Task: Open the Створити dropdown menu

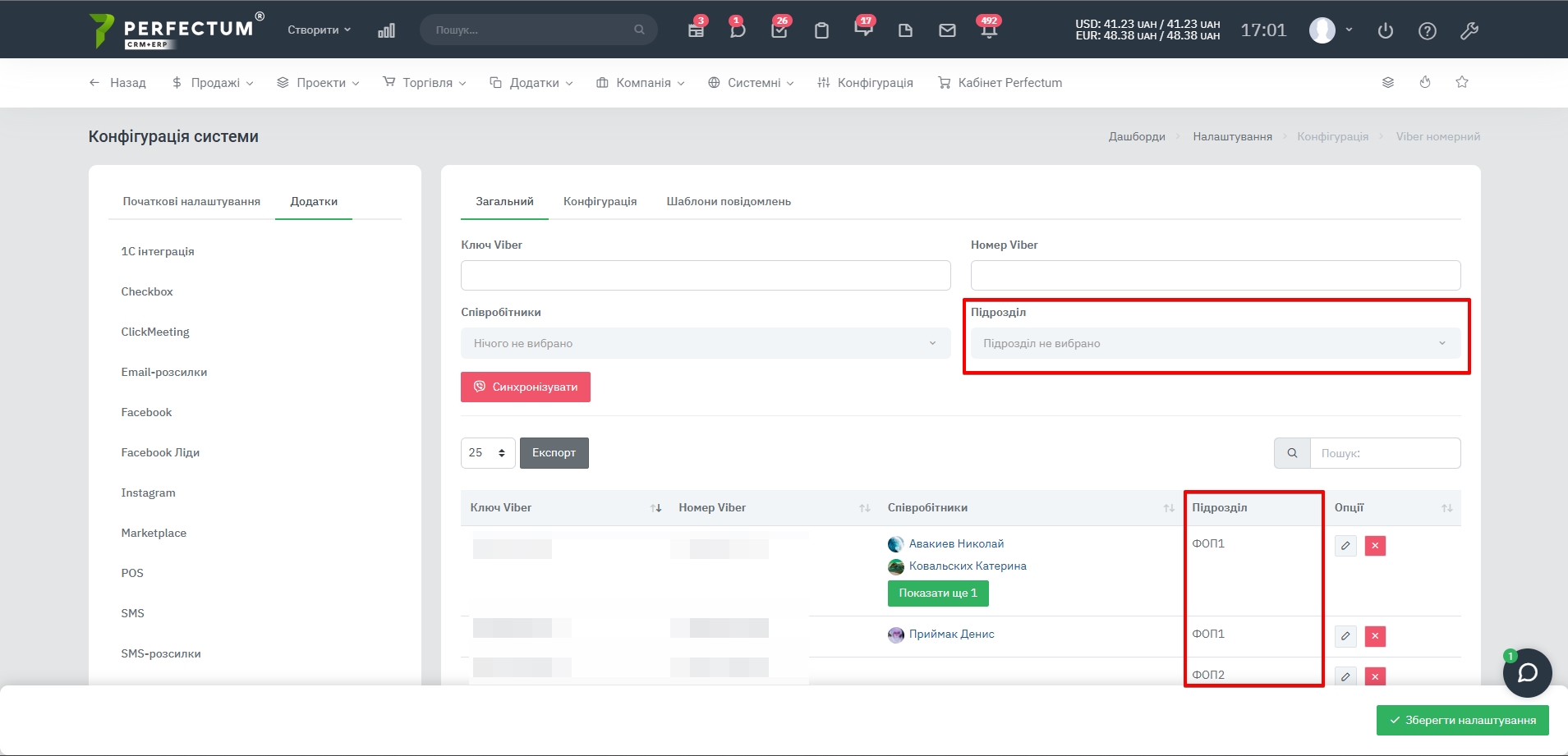Action: [x=319, y=30]
